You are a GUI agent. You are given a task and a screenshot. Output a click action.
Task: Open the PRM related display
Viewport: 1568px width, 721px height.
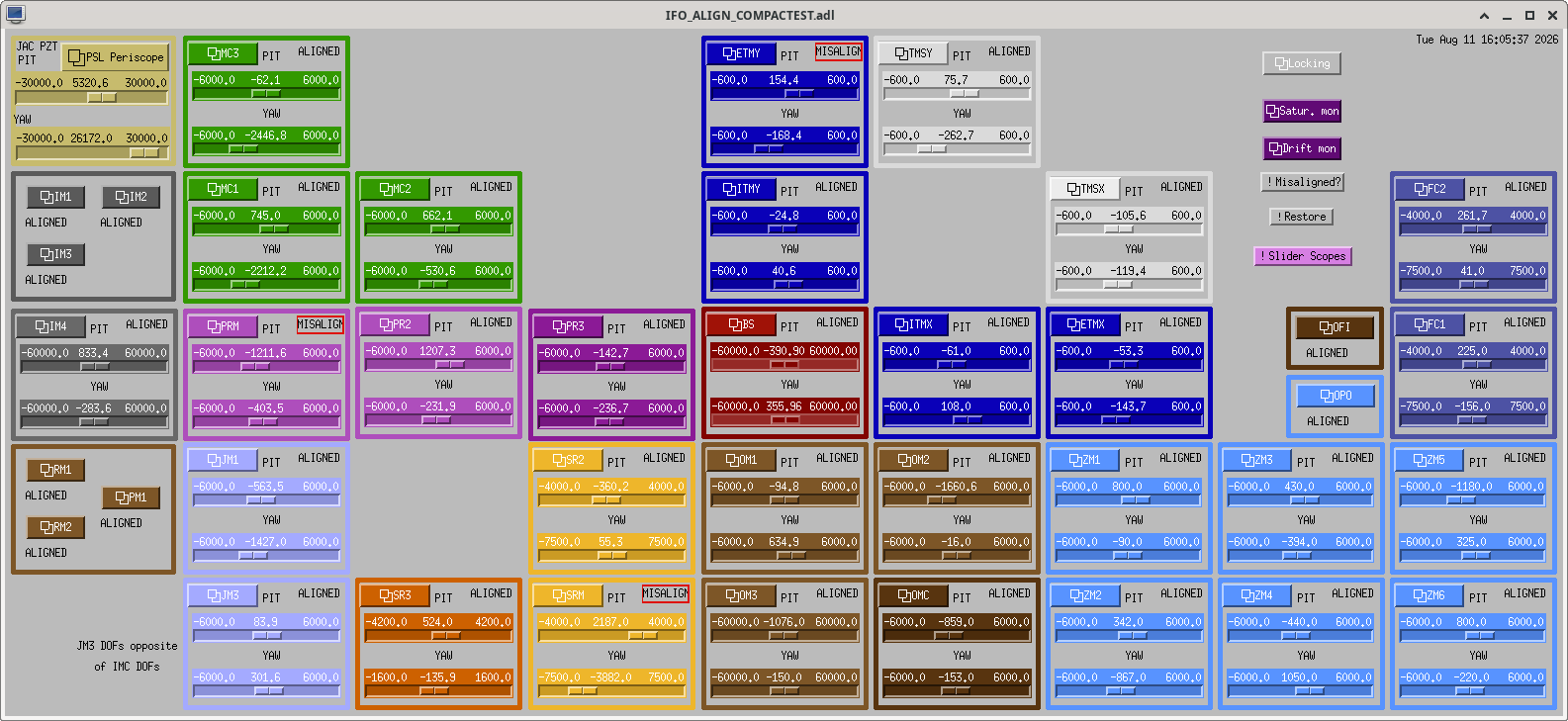click(x=223, y=326)
